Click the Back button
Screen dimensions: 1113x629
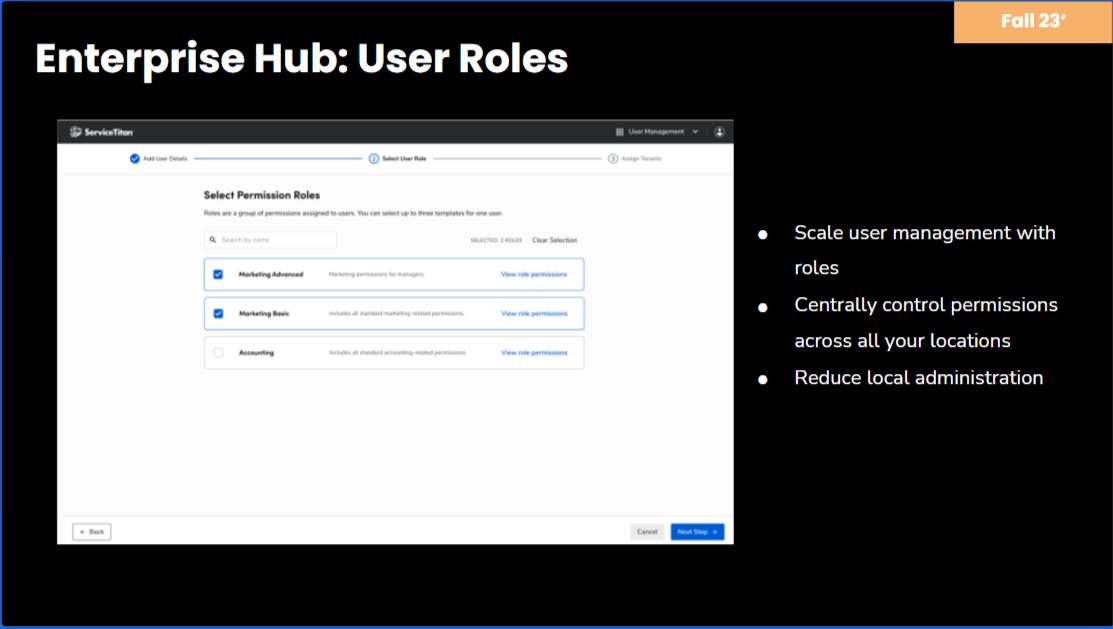[x=92, y=532]
